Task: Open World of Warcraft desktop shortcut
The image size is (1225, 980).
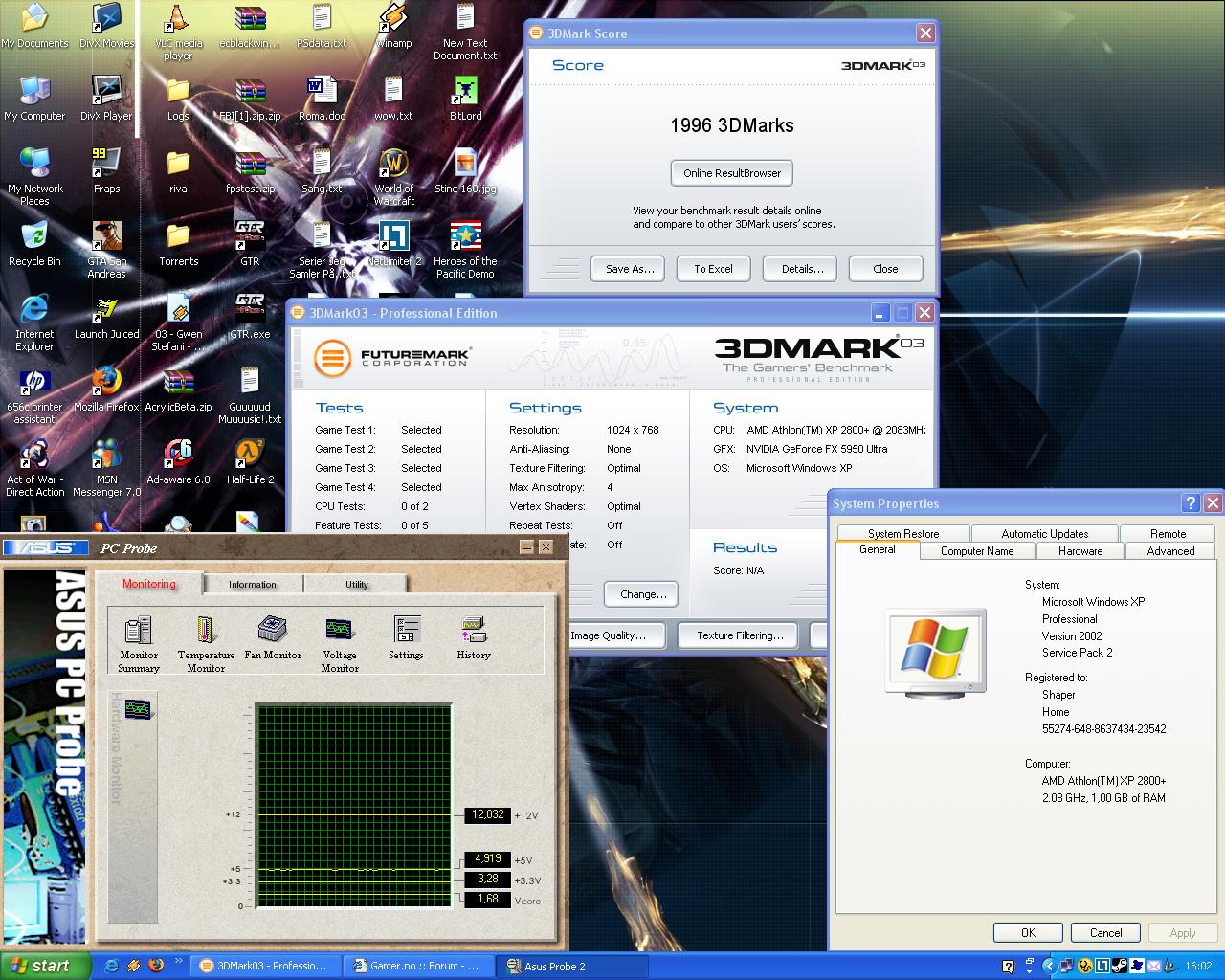Action: pos(393,165)
